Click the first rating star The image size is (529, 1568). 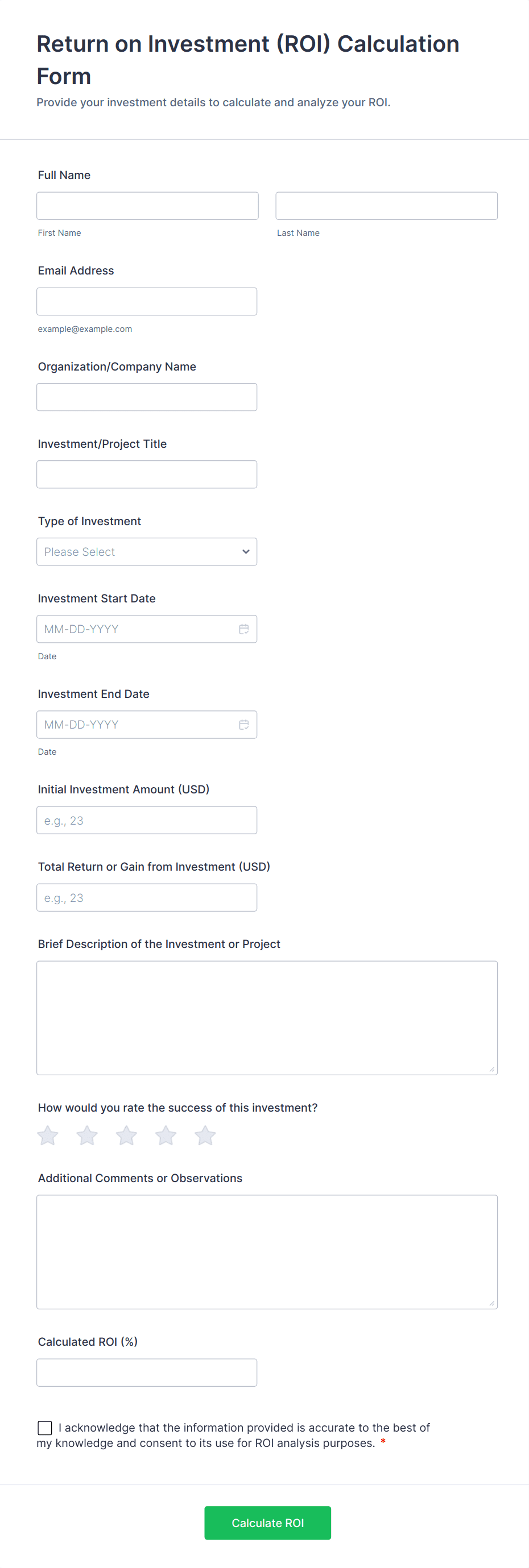[48, 1135]
